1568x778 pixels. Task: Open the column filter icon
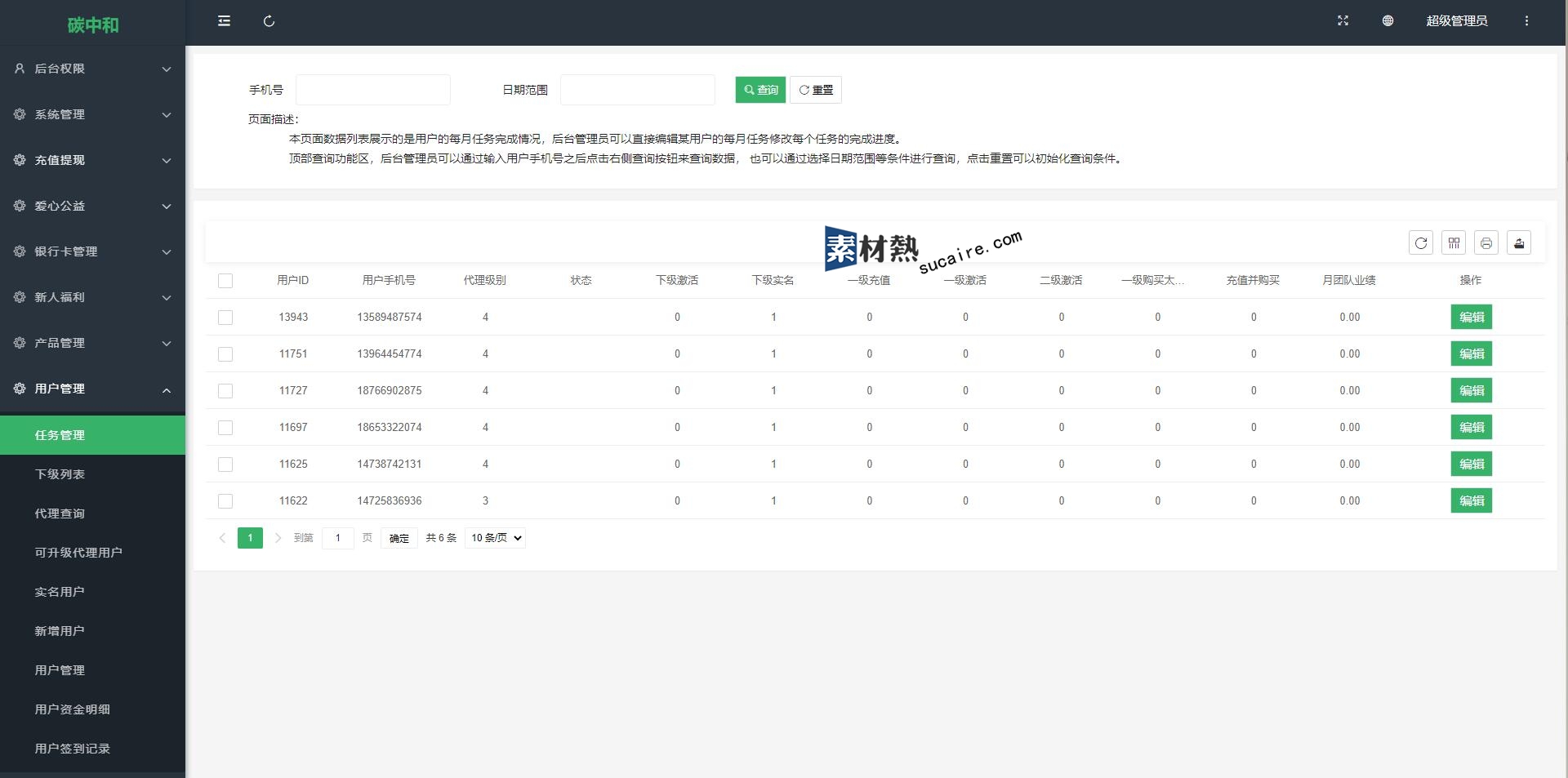point(1454,242)
